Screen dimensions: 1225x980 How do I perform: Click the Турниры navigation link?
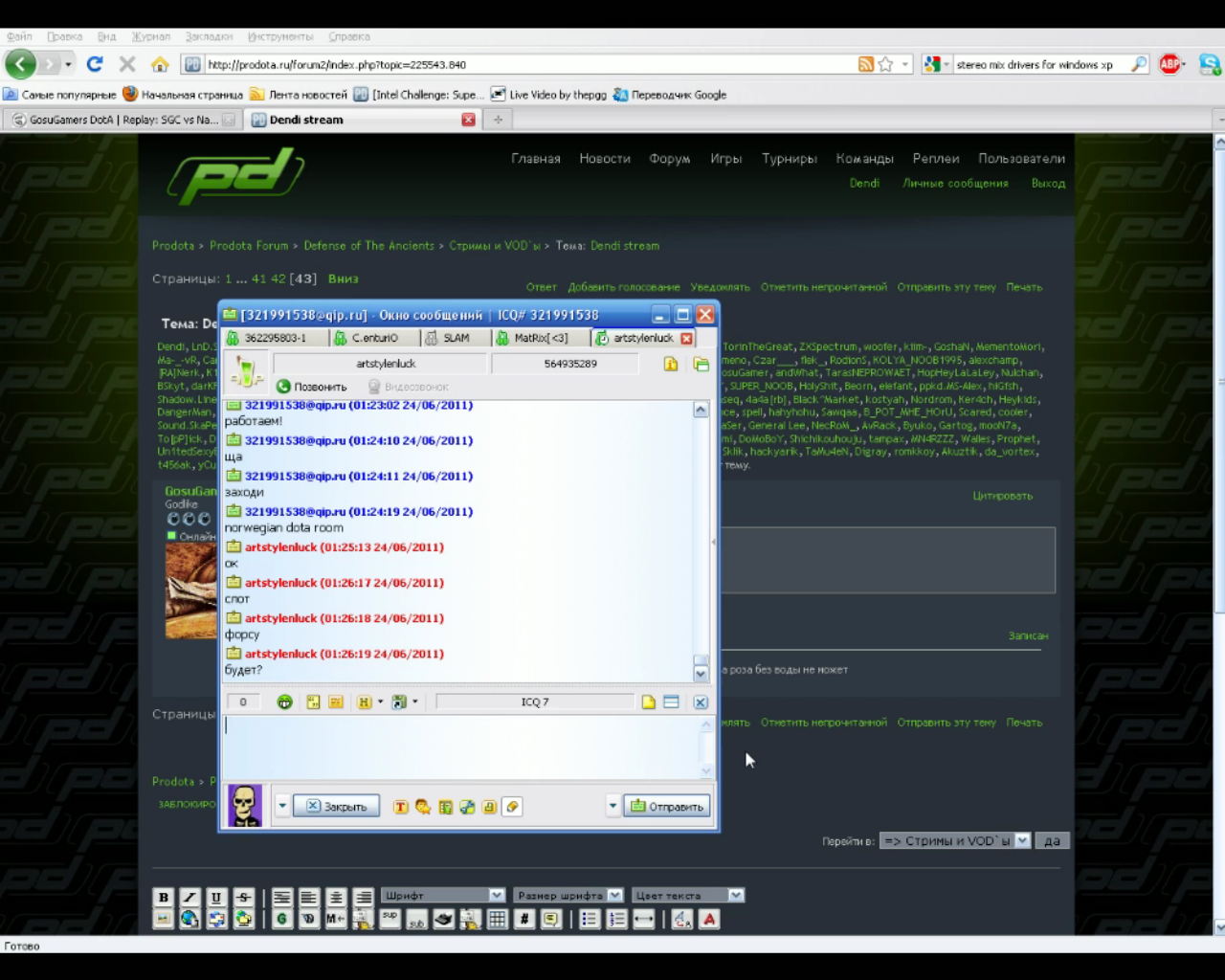790,159
